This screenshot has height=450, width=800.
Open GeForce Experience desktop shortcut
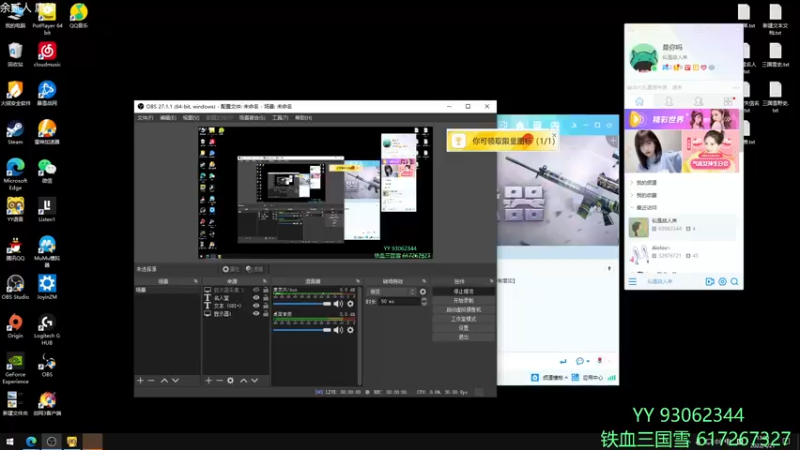pos(15,368)
